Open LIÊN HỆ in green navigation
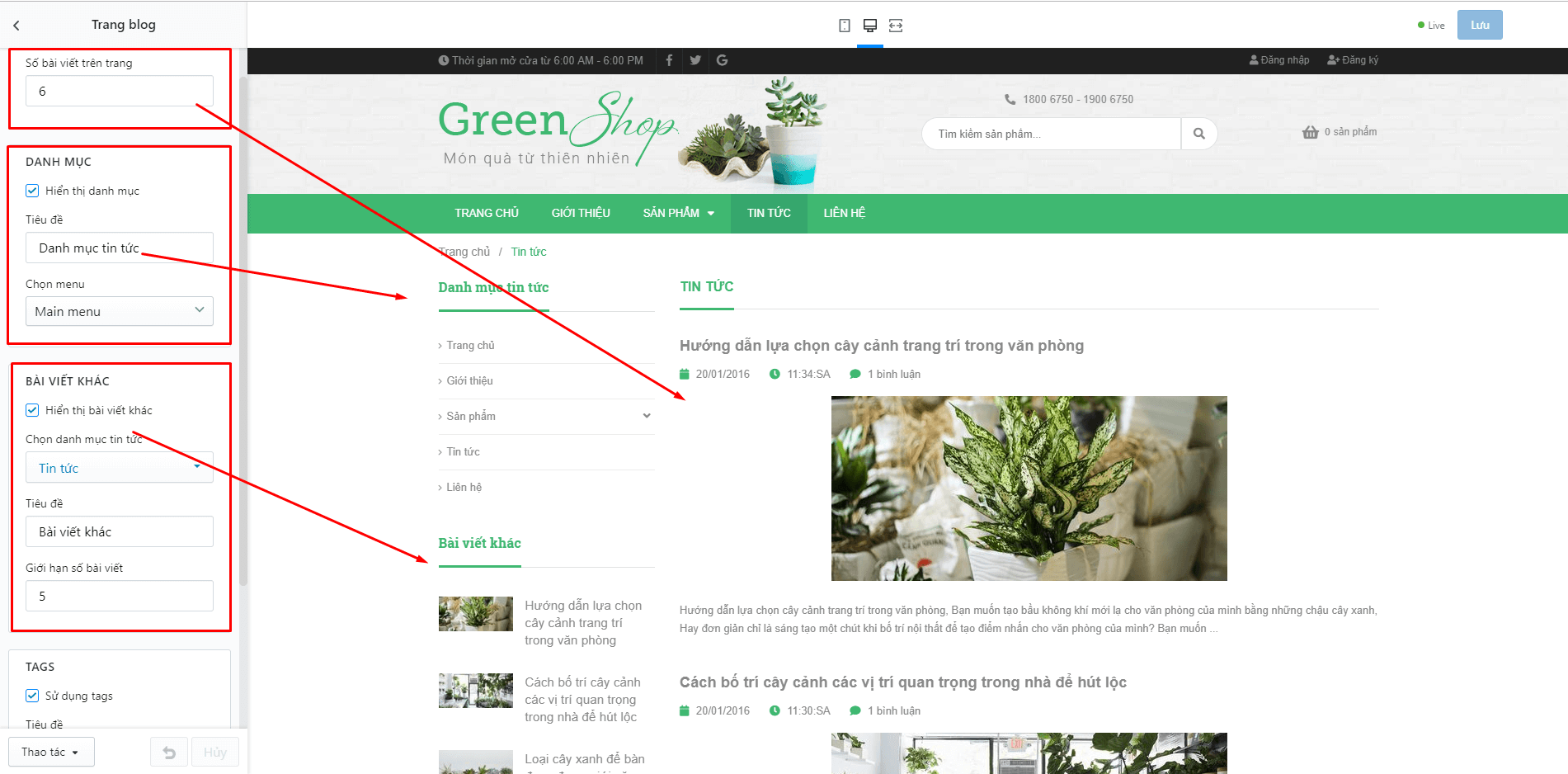This screenshot has width=1568, height=774. click(x=845, y=213)
